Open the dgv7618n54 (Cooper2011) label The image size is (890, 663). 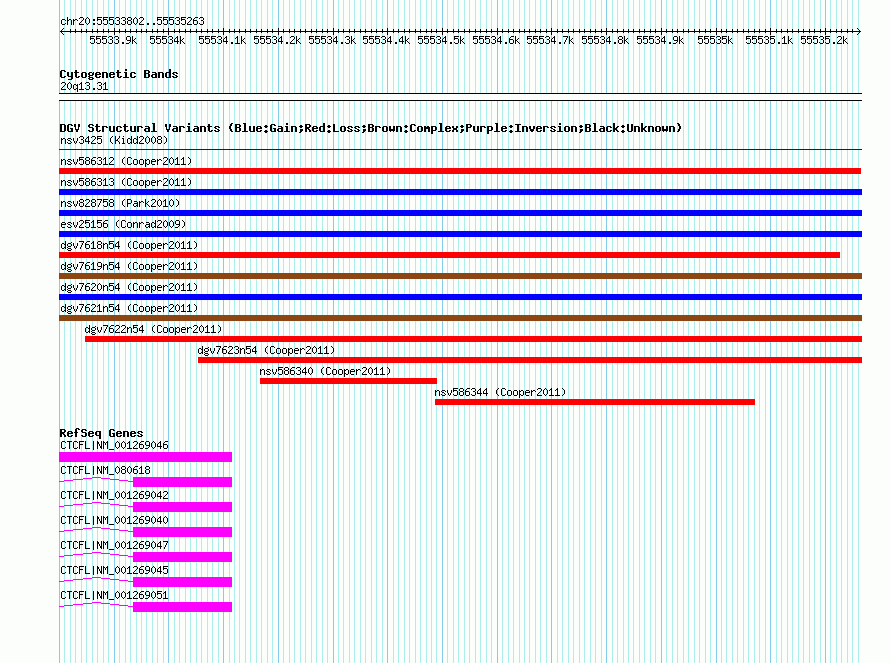[x=129, y=245]
